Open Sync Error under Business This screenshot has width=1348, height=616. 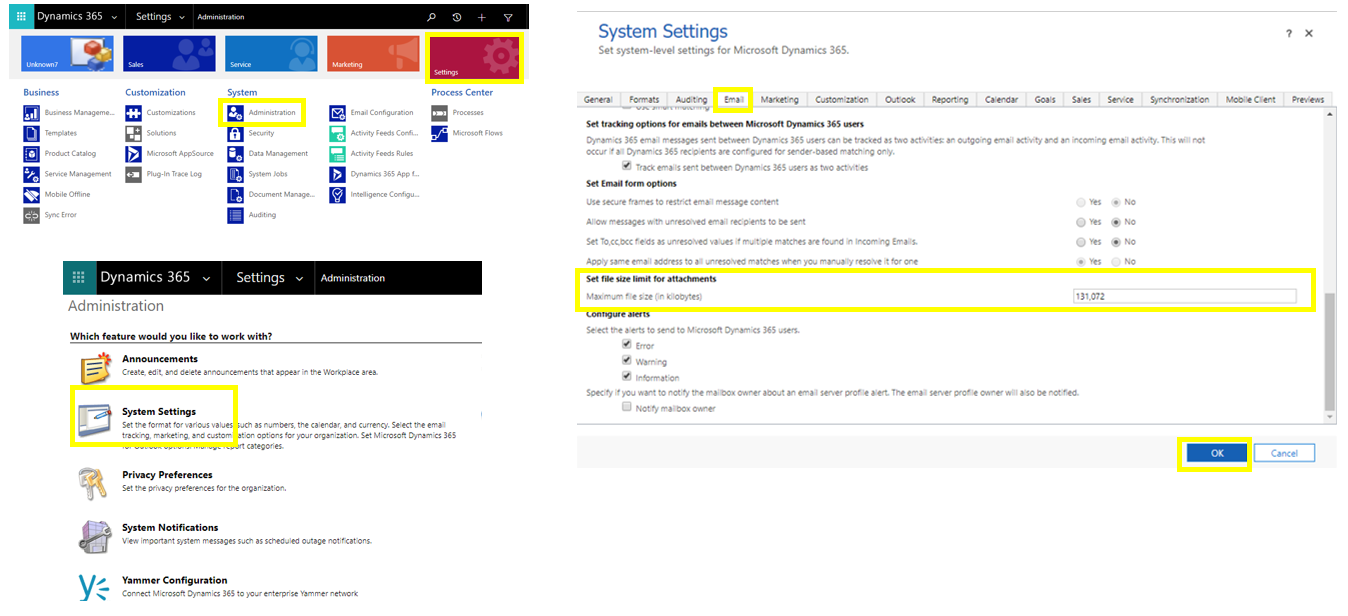[51, 215]
